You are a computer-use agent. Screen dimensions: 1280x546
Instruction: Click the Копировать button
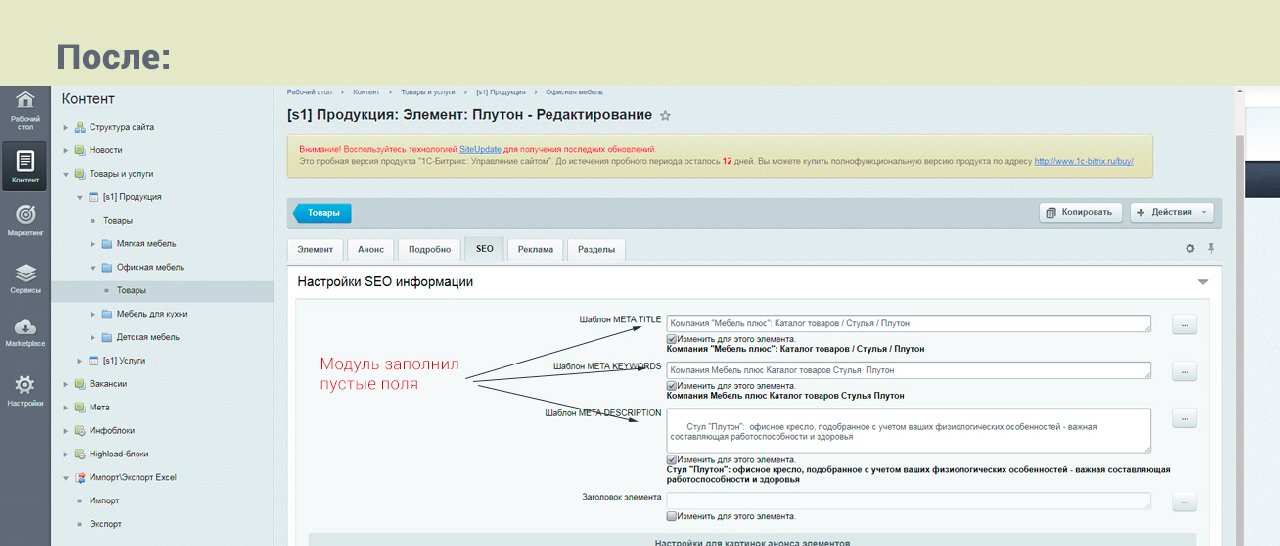click(x=1081, y=212)
